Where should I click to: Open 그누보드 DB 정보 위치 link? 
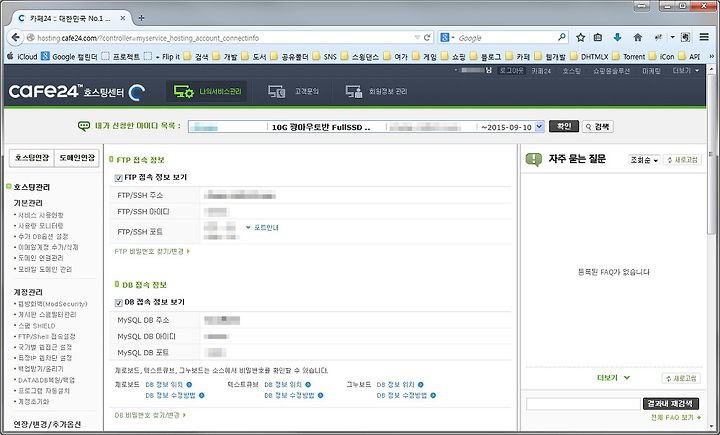pyautogui.click(x=395, y=384)
